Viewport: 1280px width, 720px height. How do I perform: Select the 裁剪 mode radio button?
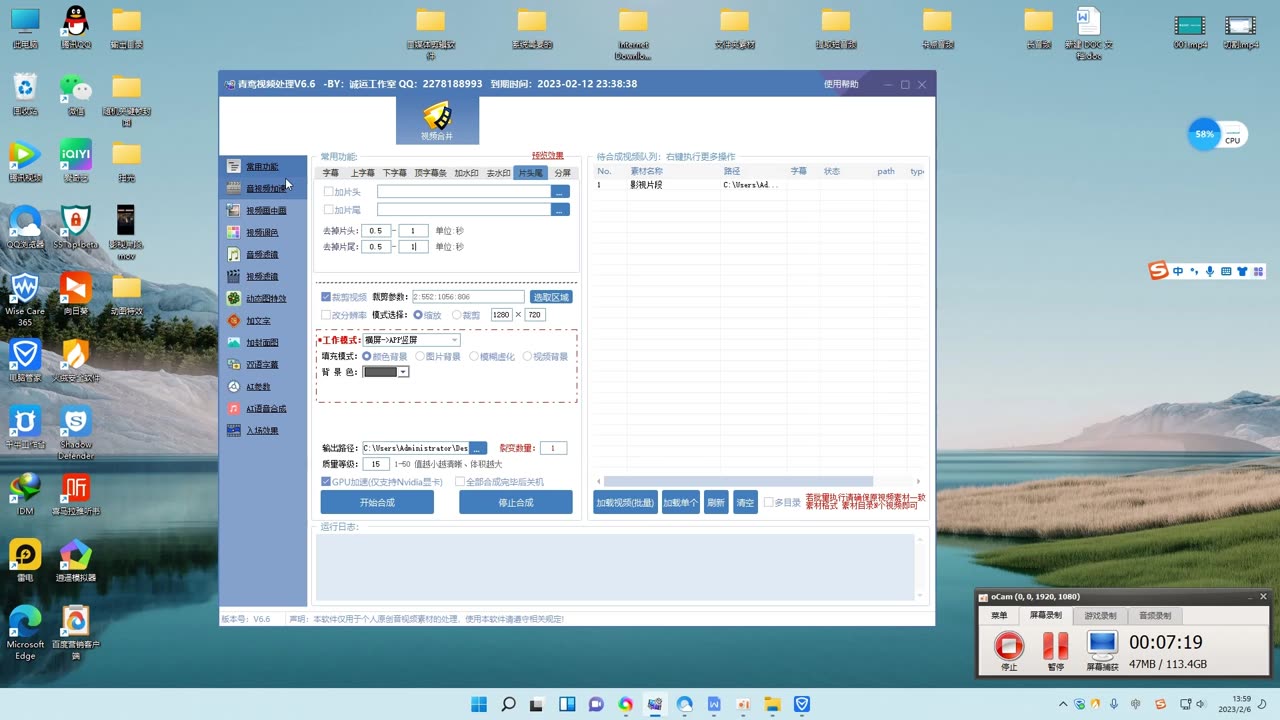457,315
